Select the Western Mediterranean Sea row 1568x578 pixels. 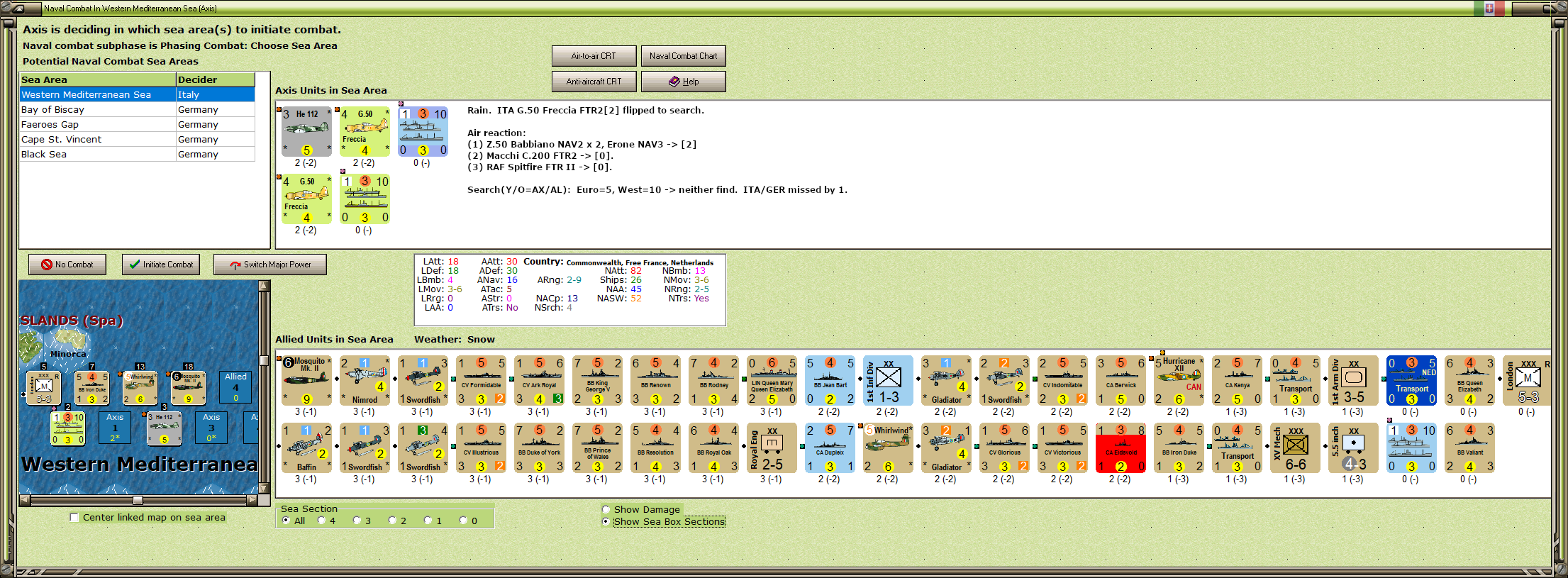click(x=137, y=95)
